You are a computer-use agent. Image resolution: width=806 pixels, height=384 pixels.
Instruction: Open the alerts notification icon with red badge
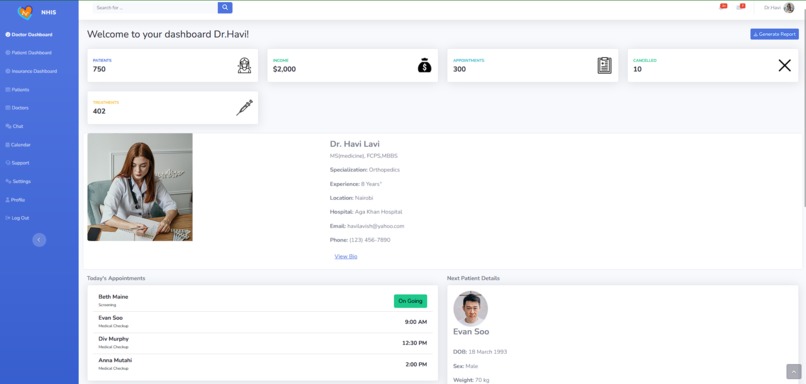pyautogui.click(x=723, y=7)
